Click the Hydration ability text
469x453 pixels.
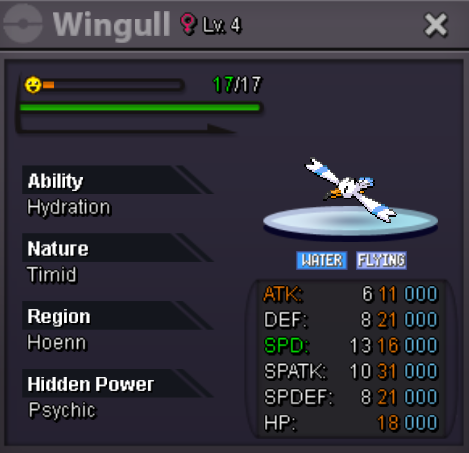click(69, 208)
